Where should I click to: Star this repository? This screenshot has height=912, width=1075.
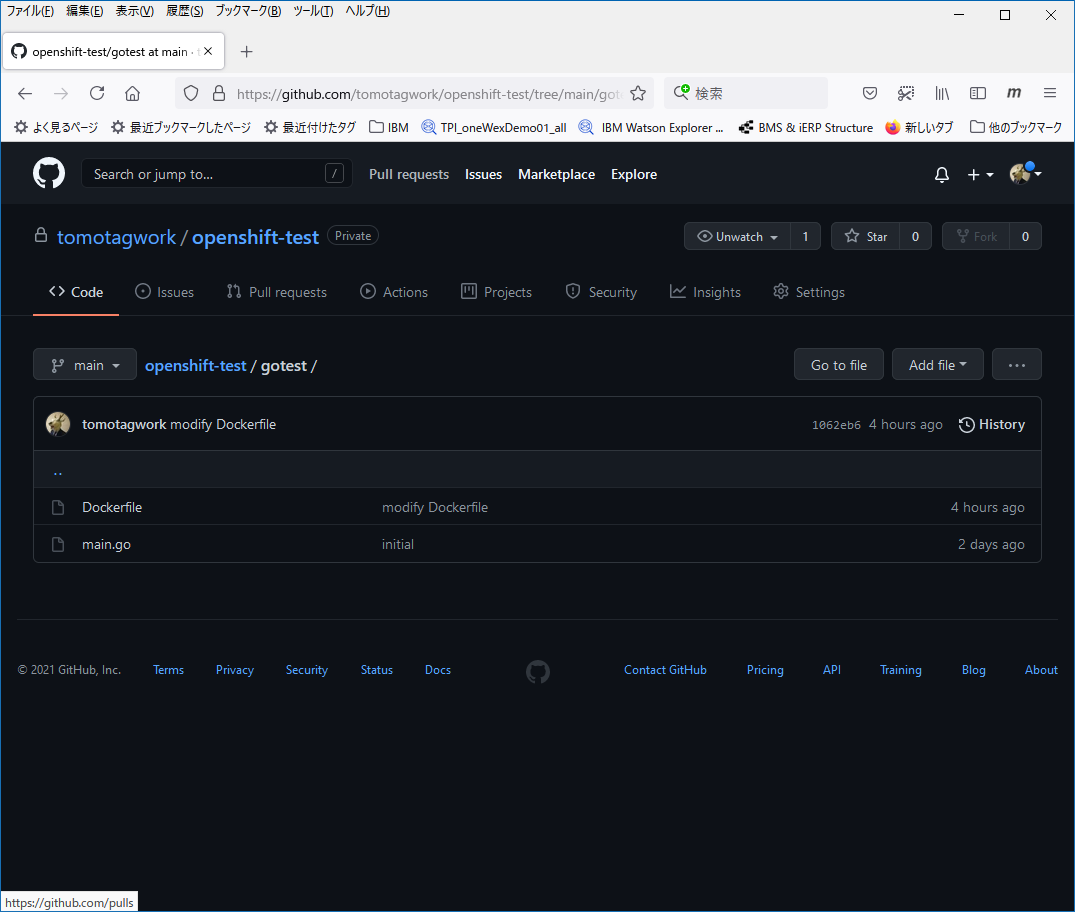pos(866,237)
